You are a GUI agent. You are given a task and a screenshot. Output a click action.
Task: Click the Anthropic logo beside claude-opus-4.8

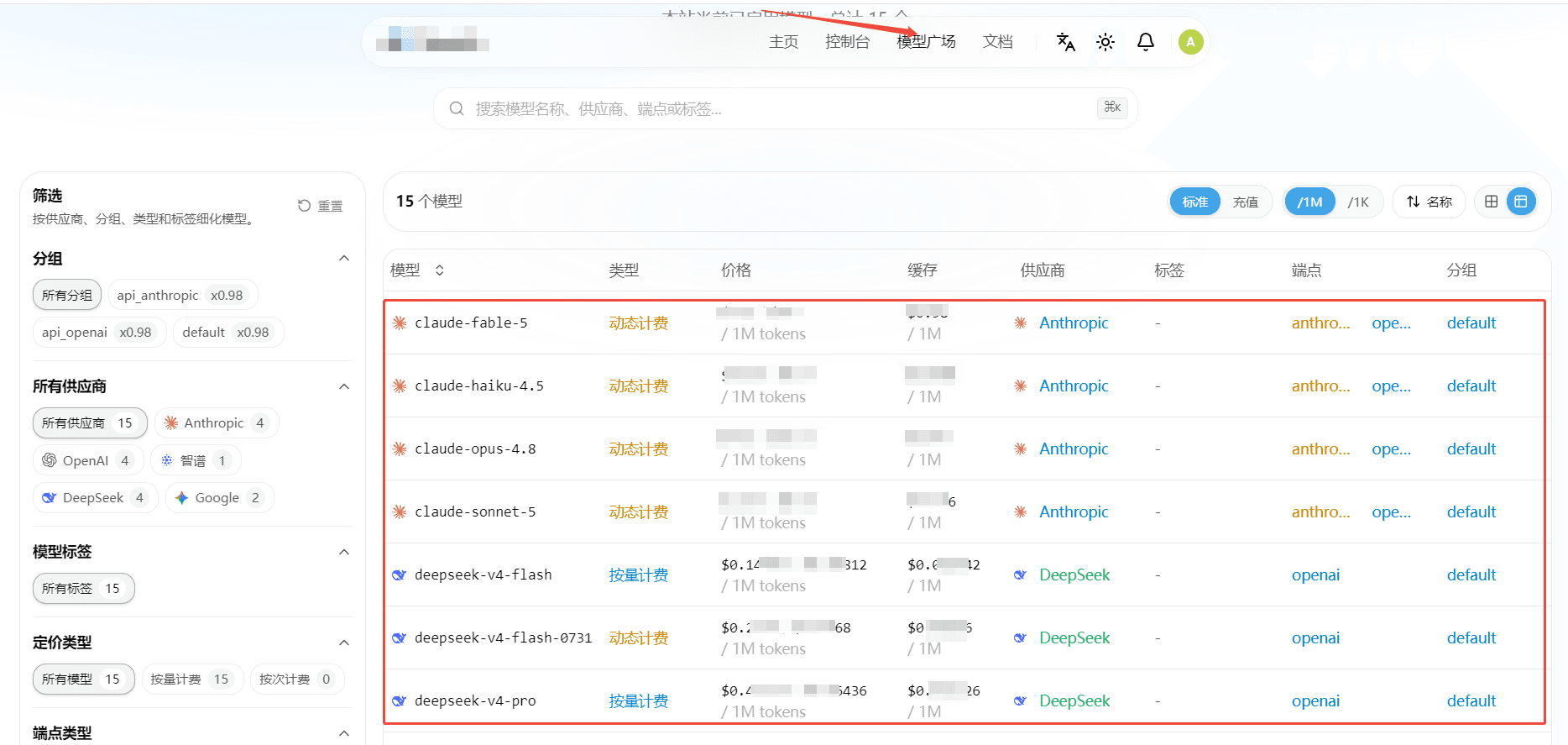point(400,449)
